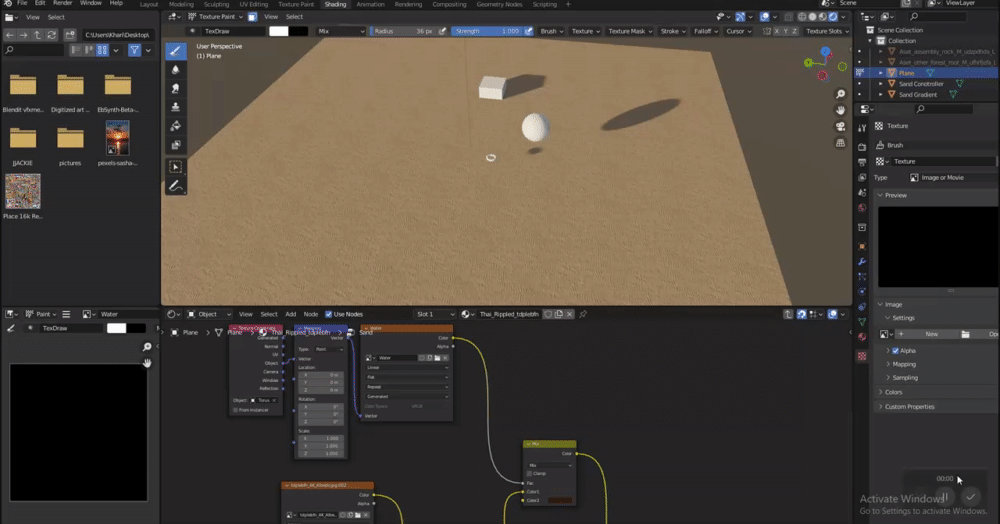Open the Texture Mask popover in header

pos(630,31)
